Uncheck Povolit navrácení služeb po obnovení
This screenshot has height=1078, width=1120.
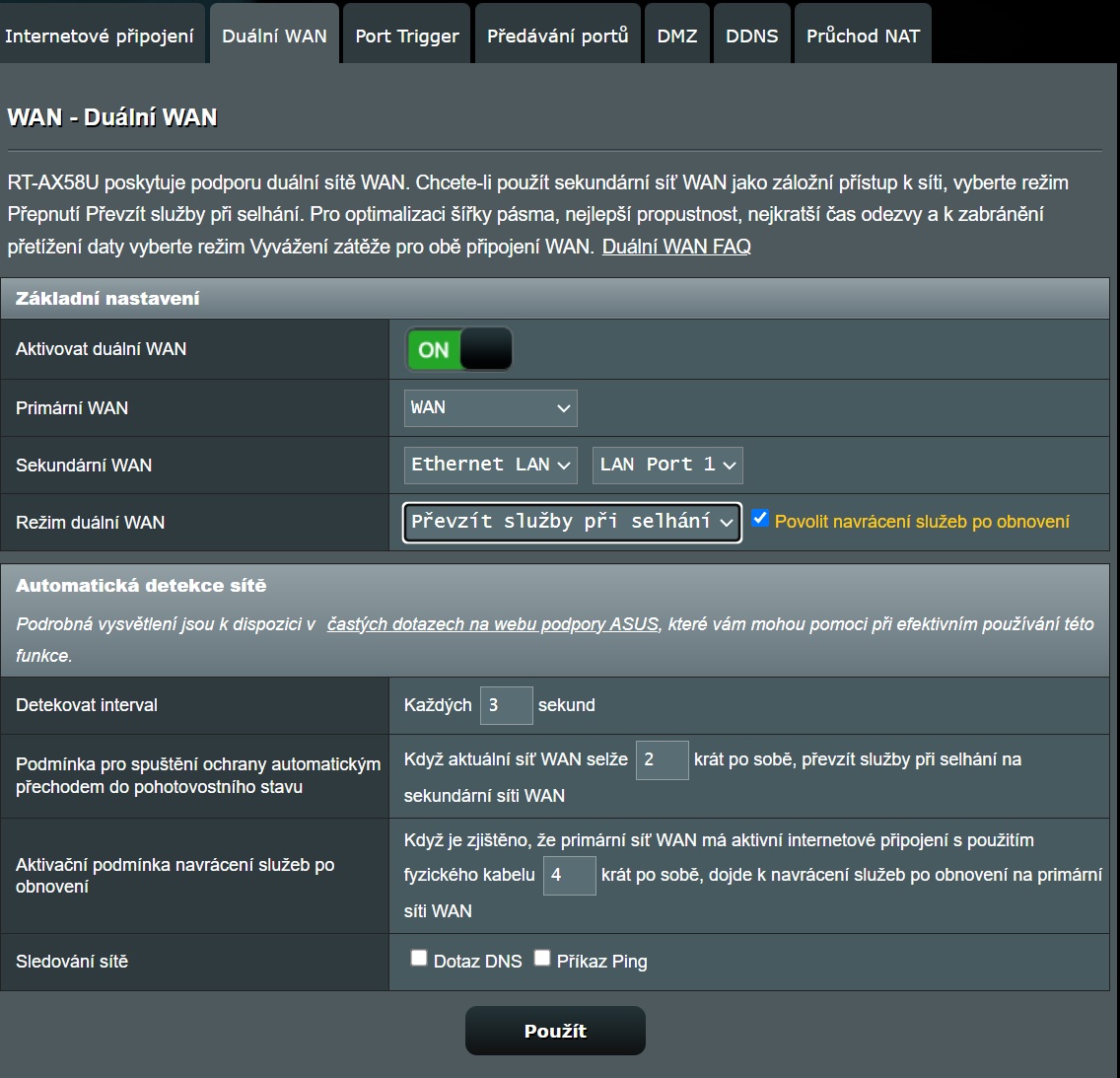pyautogui.click(x=760, y=519)
